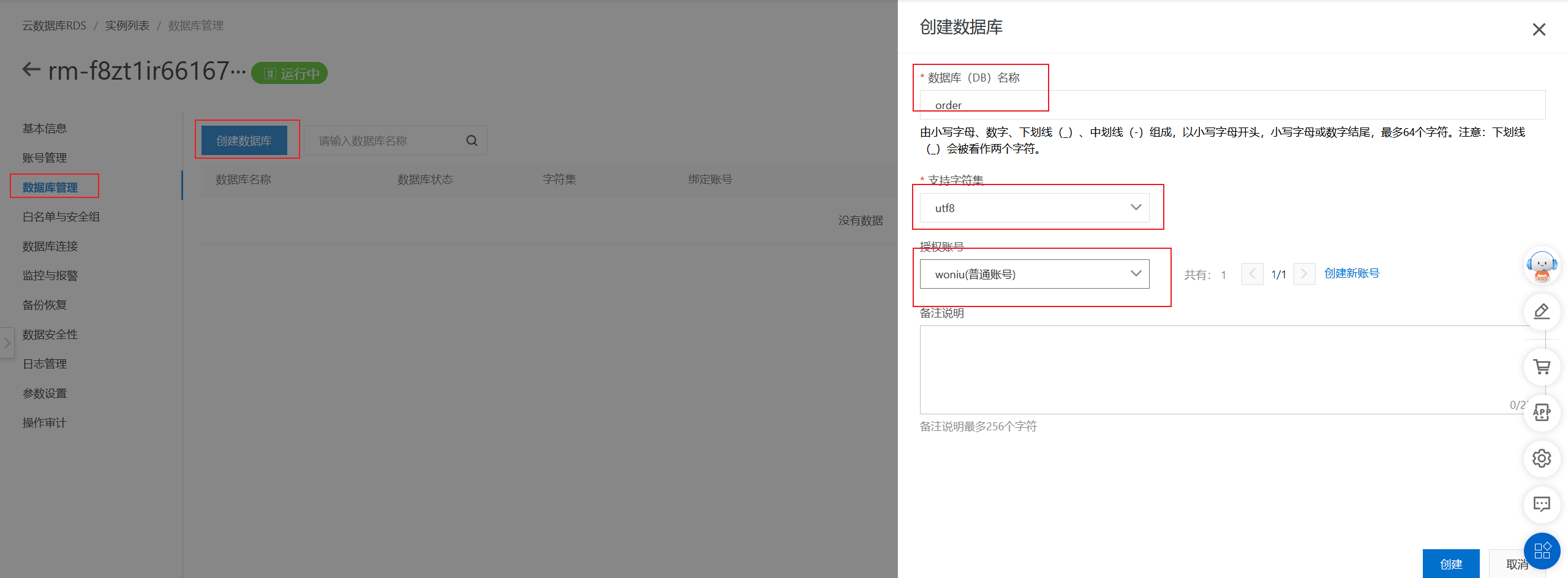Click the blue grid apps floating button
The height and width of the screenshot is (578, 1568).
(x=1542, y=550)
